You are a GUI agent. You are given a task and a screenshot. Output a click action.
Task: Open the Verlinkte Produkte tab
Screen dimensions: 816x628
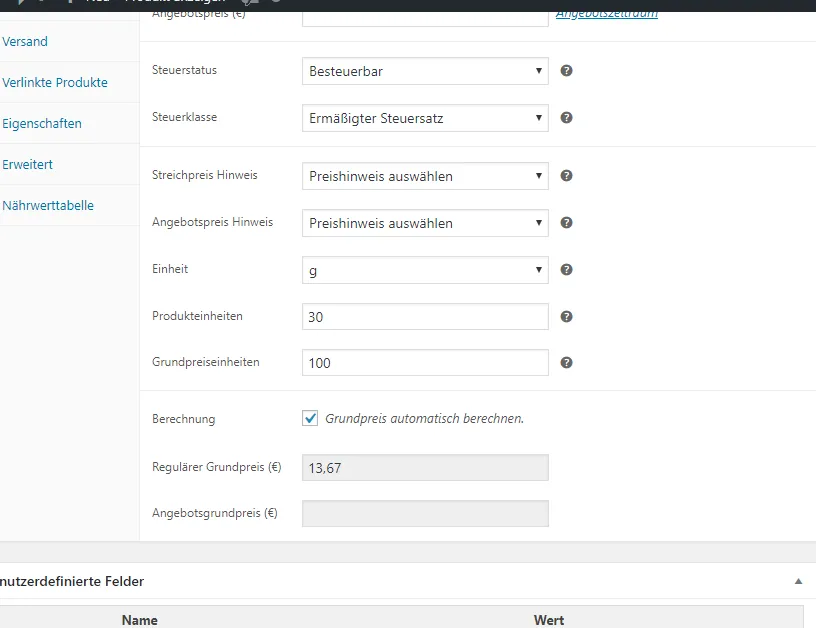pos(55,83)
